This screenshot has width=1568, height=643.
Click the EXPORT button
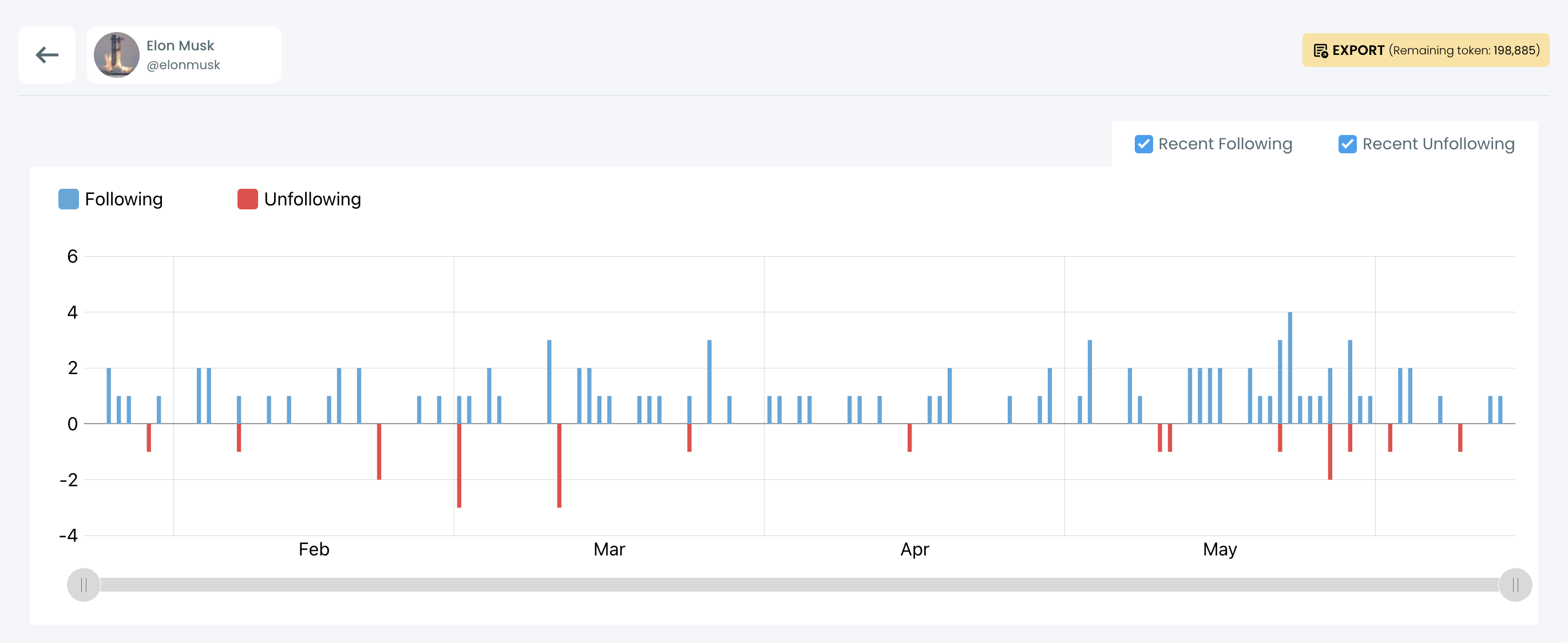point(1425,50)
